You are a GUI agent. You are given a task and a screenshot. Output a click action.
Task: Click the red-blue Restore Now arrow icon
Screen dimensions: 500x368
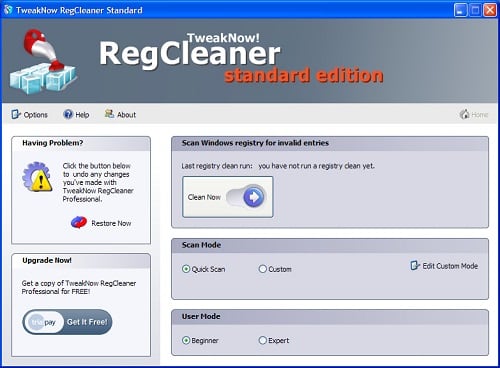(79, 223)
